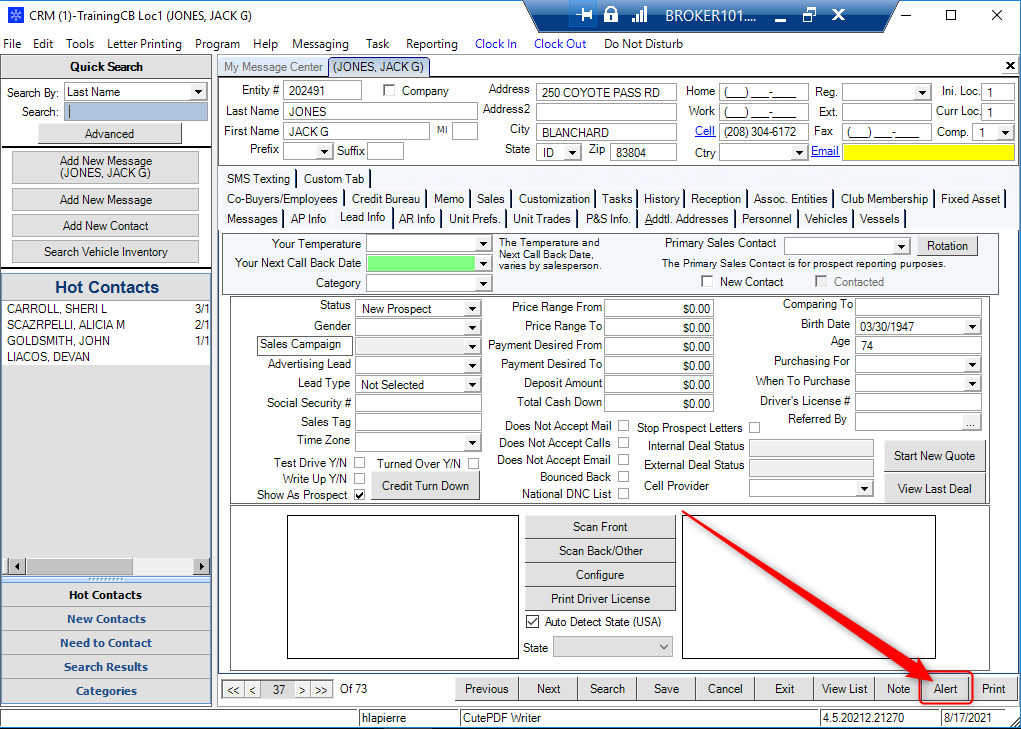Select CARROLL, SHERI L in Hot Contacts

click(106, 309)
